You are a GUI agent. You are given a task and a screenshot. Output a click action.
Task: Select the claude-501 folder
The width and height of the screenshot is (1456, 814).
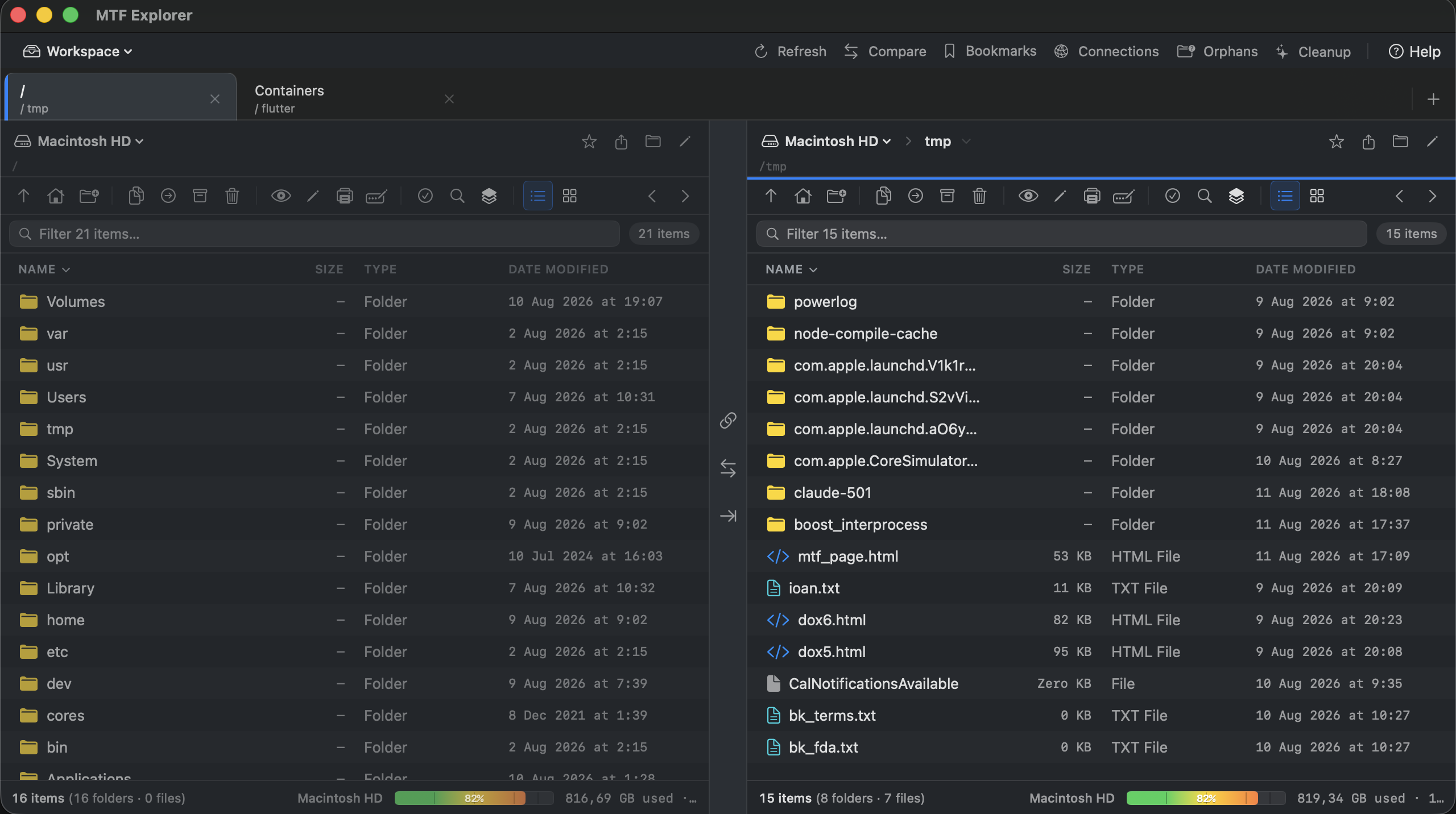pyautogui.click(x=1101, y=493)
